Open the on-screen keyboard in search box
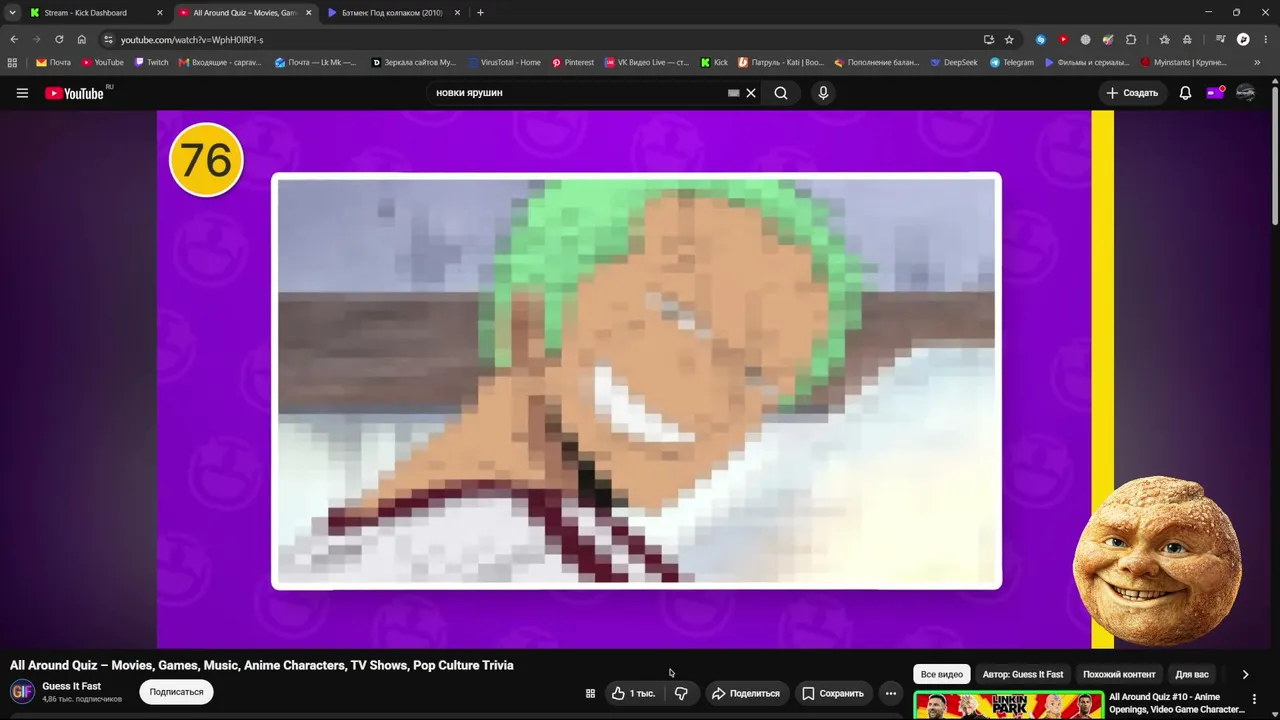This screenshot has width=1280, height=720. coord(733,93)
